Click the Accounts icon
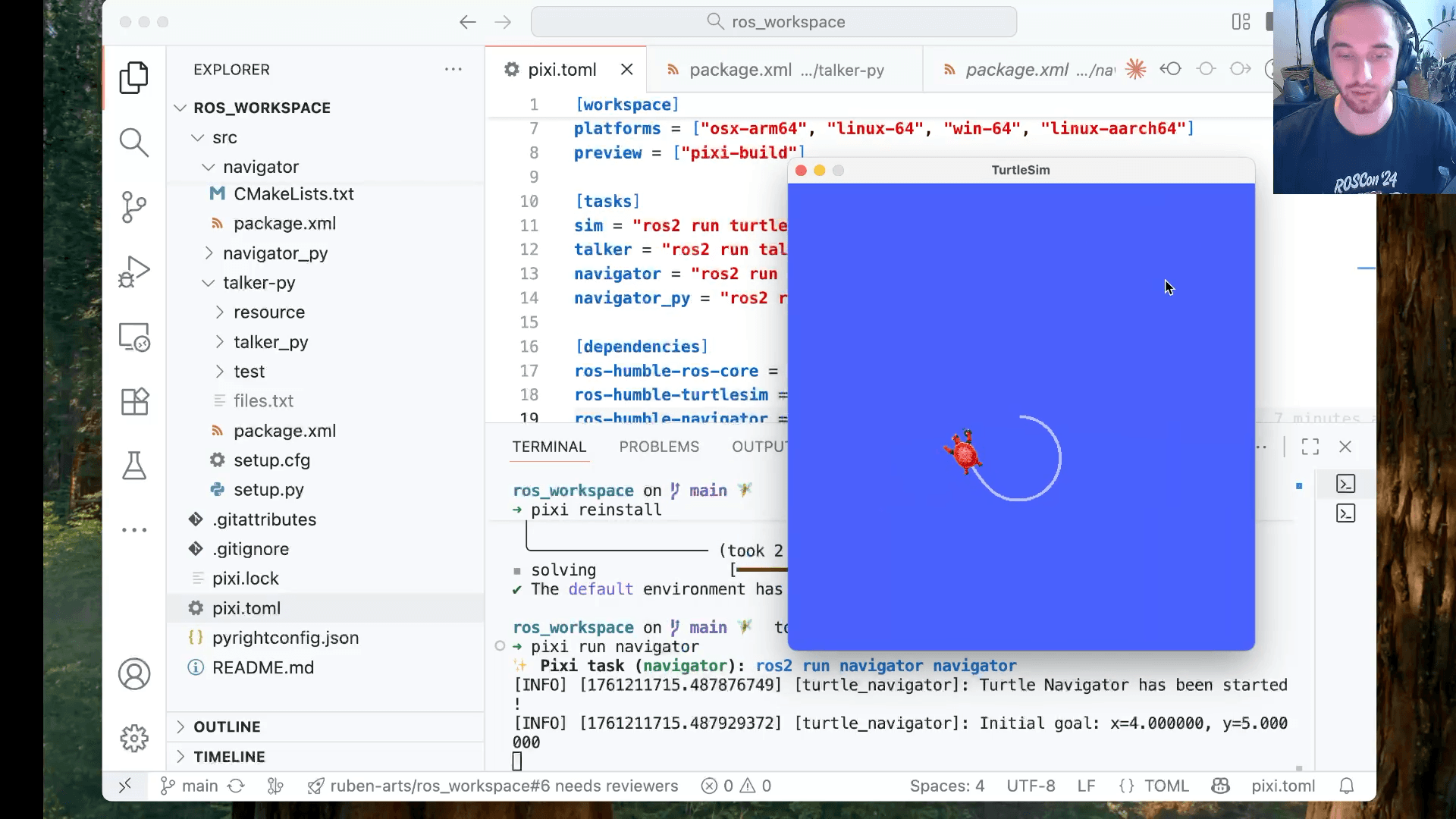 (134, 673)
